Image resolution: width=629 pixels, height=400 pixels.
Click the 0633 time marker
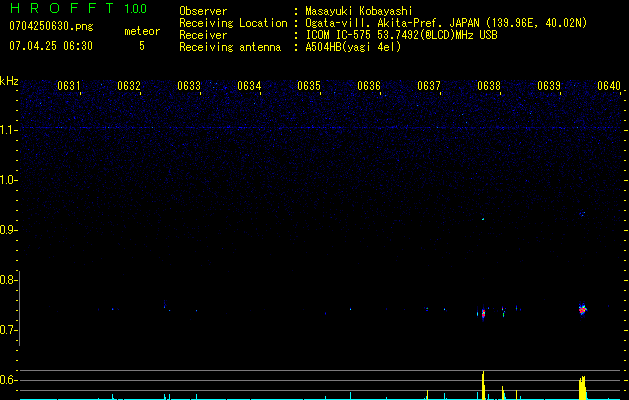[x=189, y=86]
